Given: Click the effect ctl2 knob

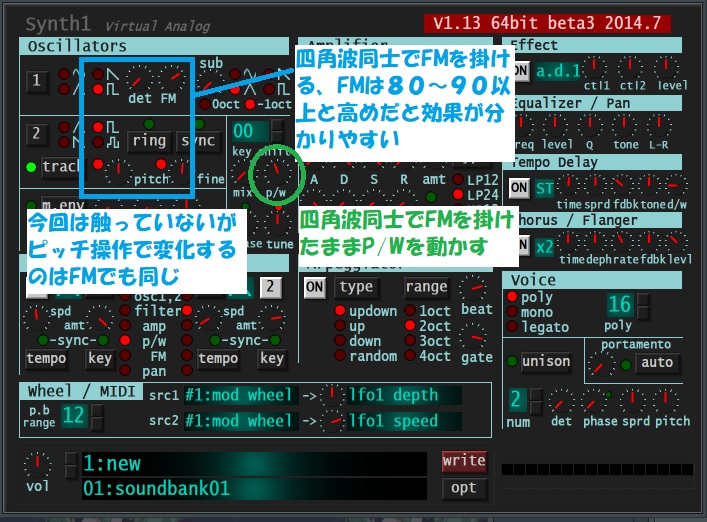Looking at the screenshot, I should [630, 68].
